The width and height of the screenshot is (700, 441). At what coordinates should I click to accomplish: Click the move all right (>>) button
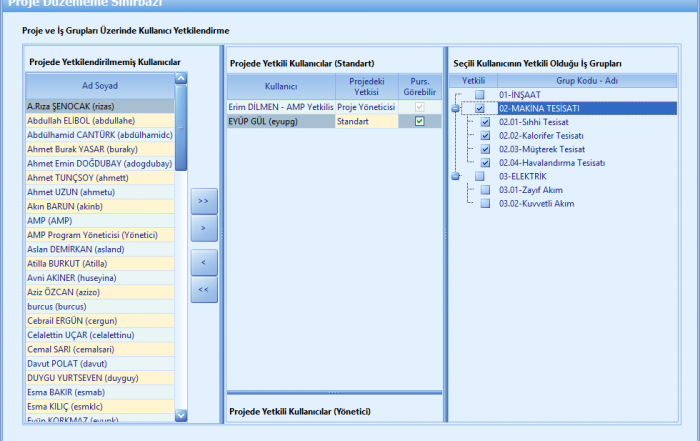pyautogui.click(x=204, y=201)
